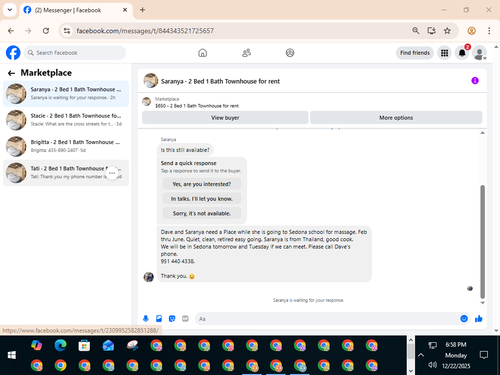
Task: Open Chrome profile avatar
Action: 471,31
